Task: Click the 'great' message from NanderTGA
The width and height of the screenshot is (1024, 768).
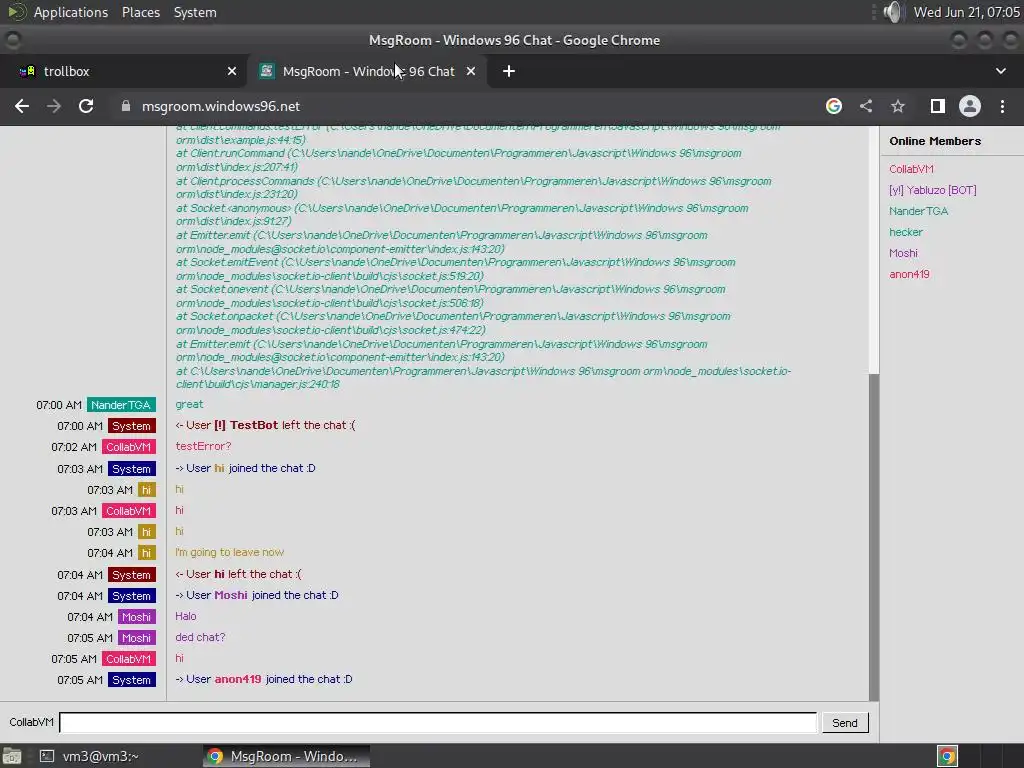Action: (x=189, y=404)
